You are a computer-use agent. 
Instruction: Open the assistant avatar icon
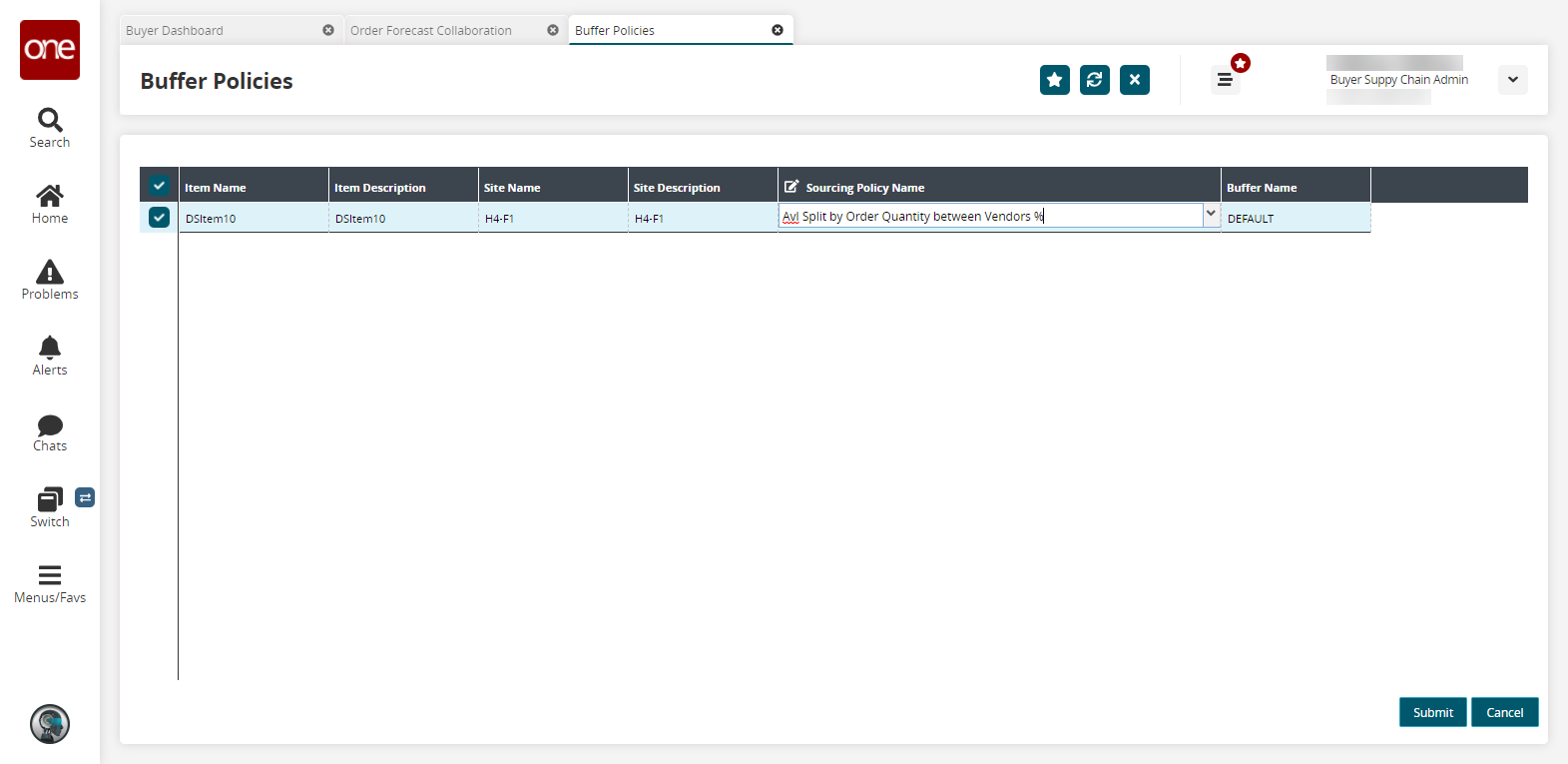50,724
